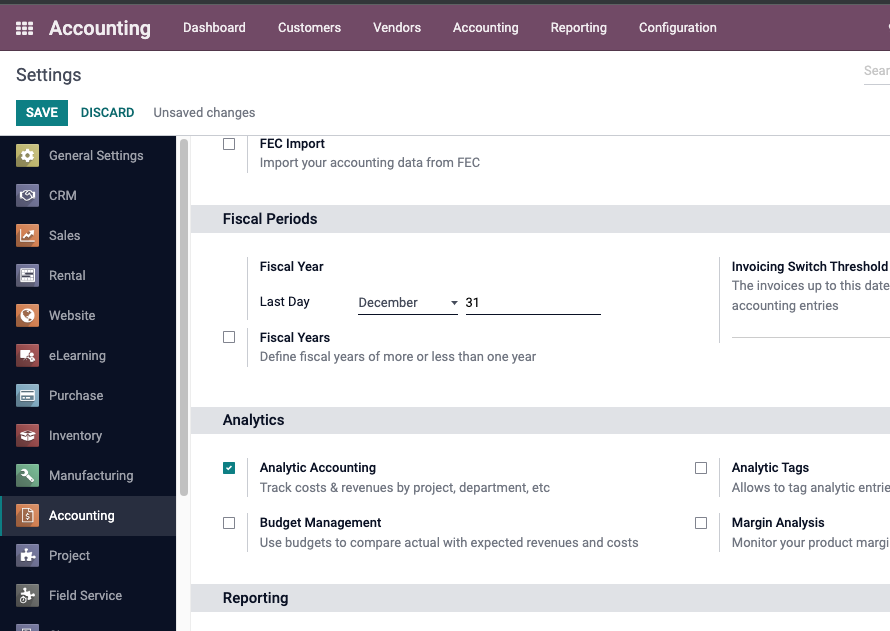Click the Website globe icon in sidebar

[28, 316]
